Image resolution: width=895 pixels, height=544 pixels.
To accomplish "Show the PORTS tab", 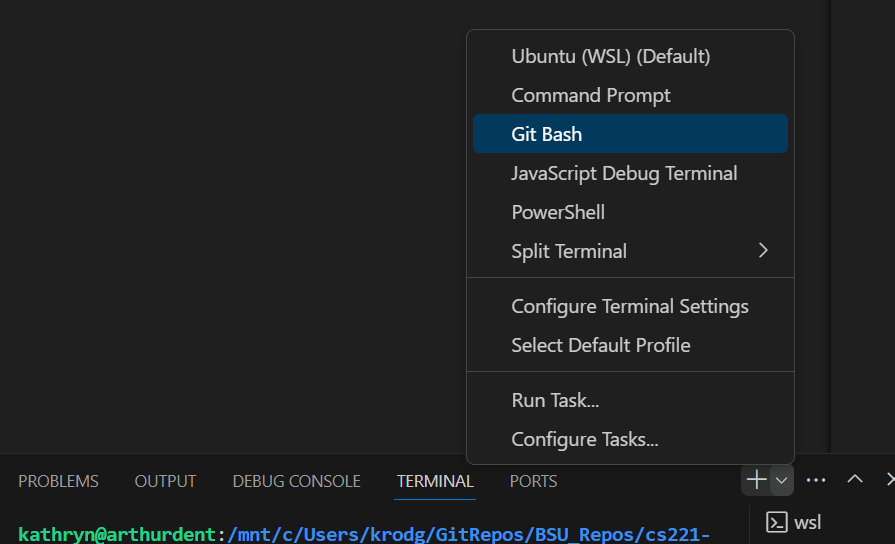I will click(x=533, y=481).
